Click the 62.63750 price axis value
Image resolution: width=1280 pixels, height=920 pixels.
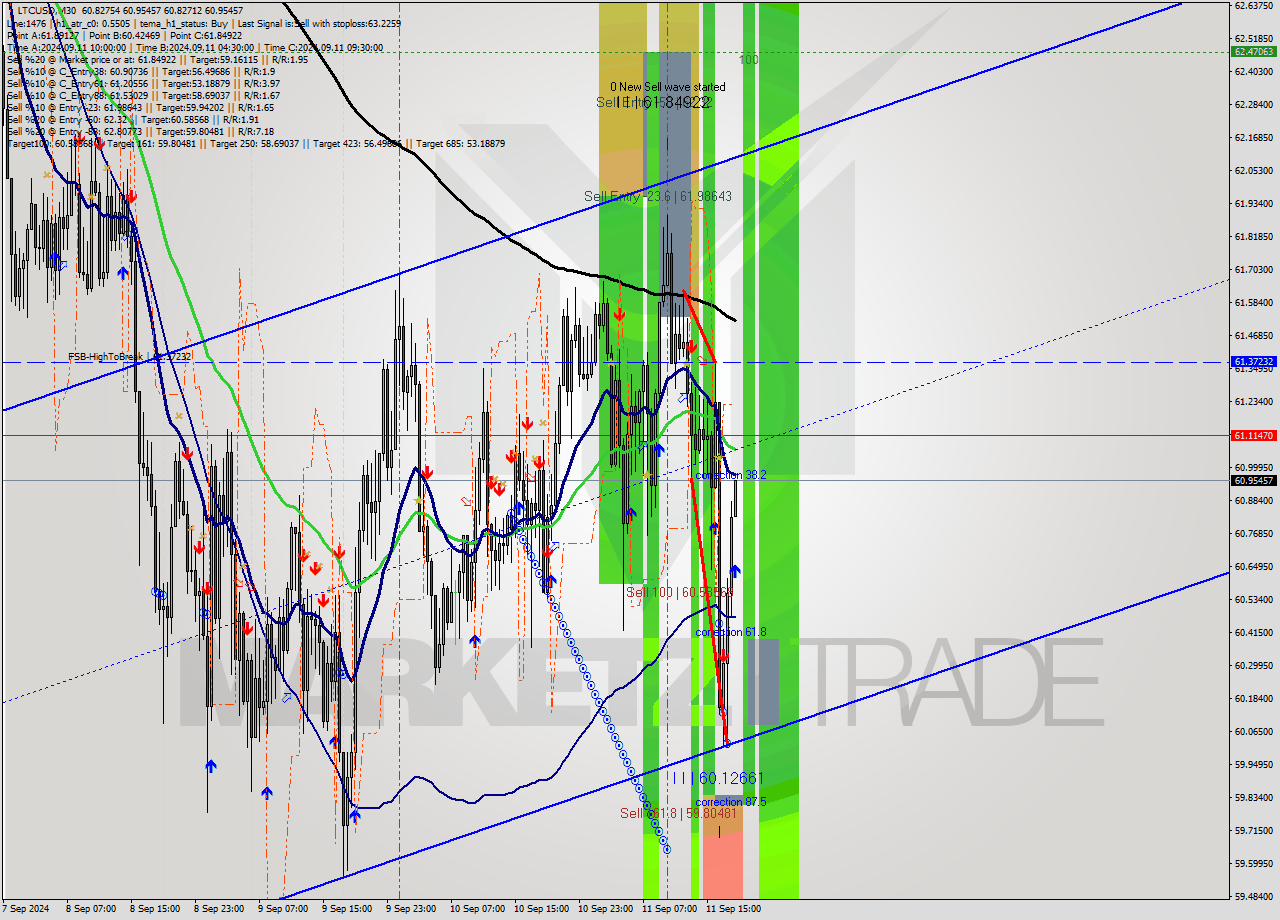tap(1253, 5)
